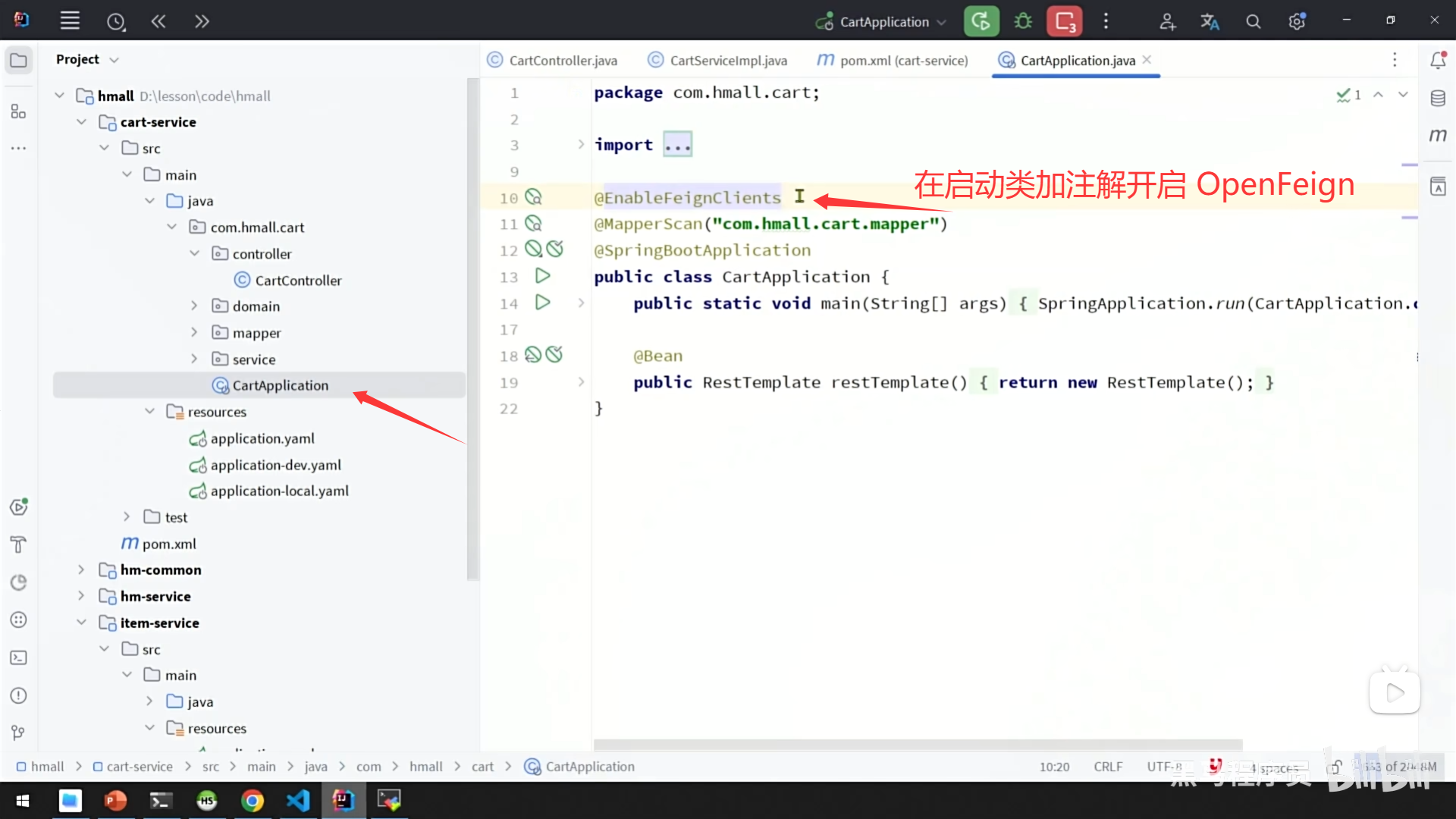This screenshot has height=819, width=1456.
Task: Click the Debug bug icon
Action: [1023, 21]
